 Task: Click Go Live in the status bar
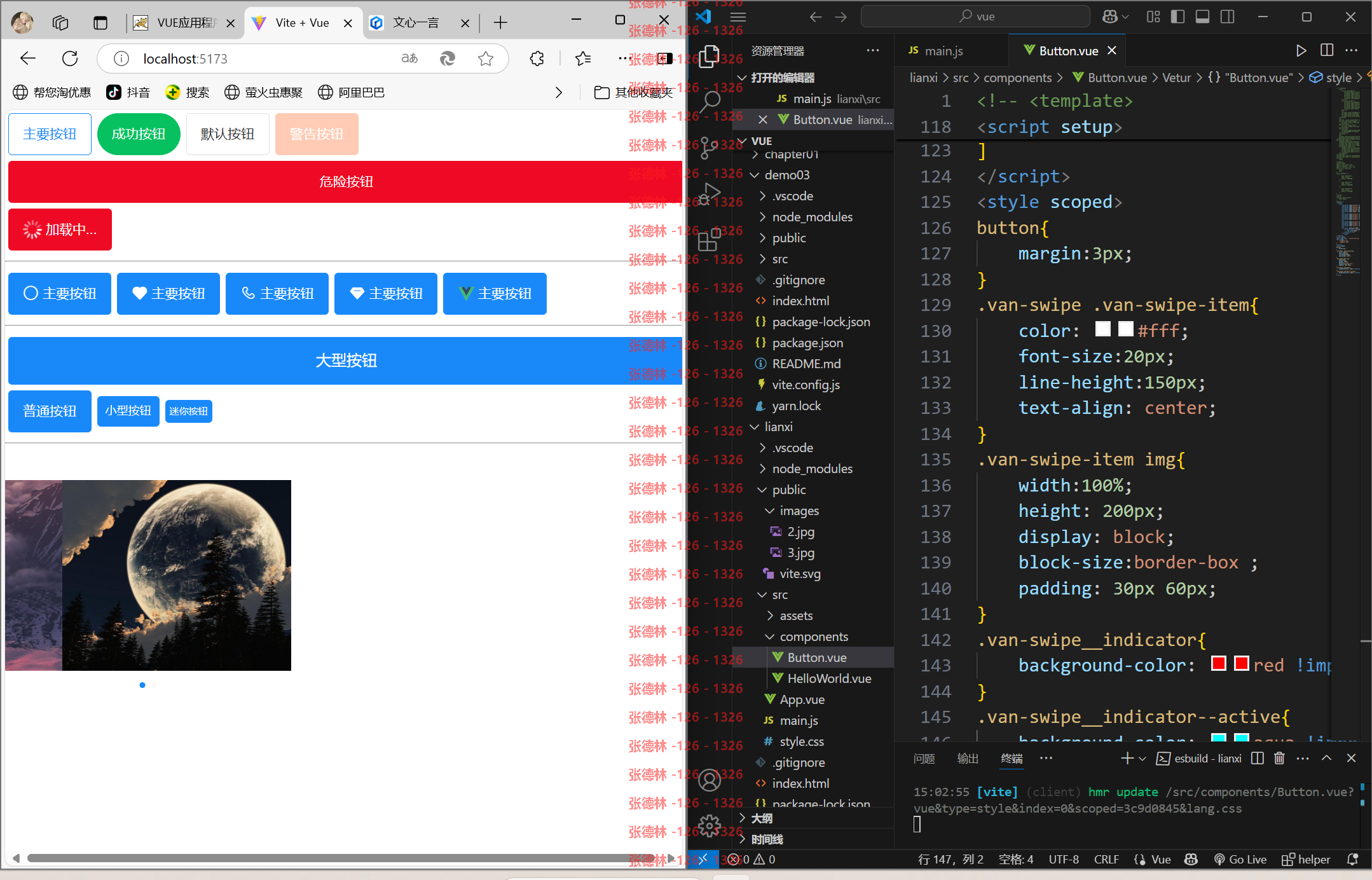pyautogui.click(x=1240, y=859)
